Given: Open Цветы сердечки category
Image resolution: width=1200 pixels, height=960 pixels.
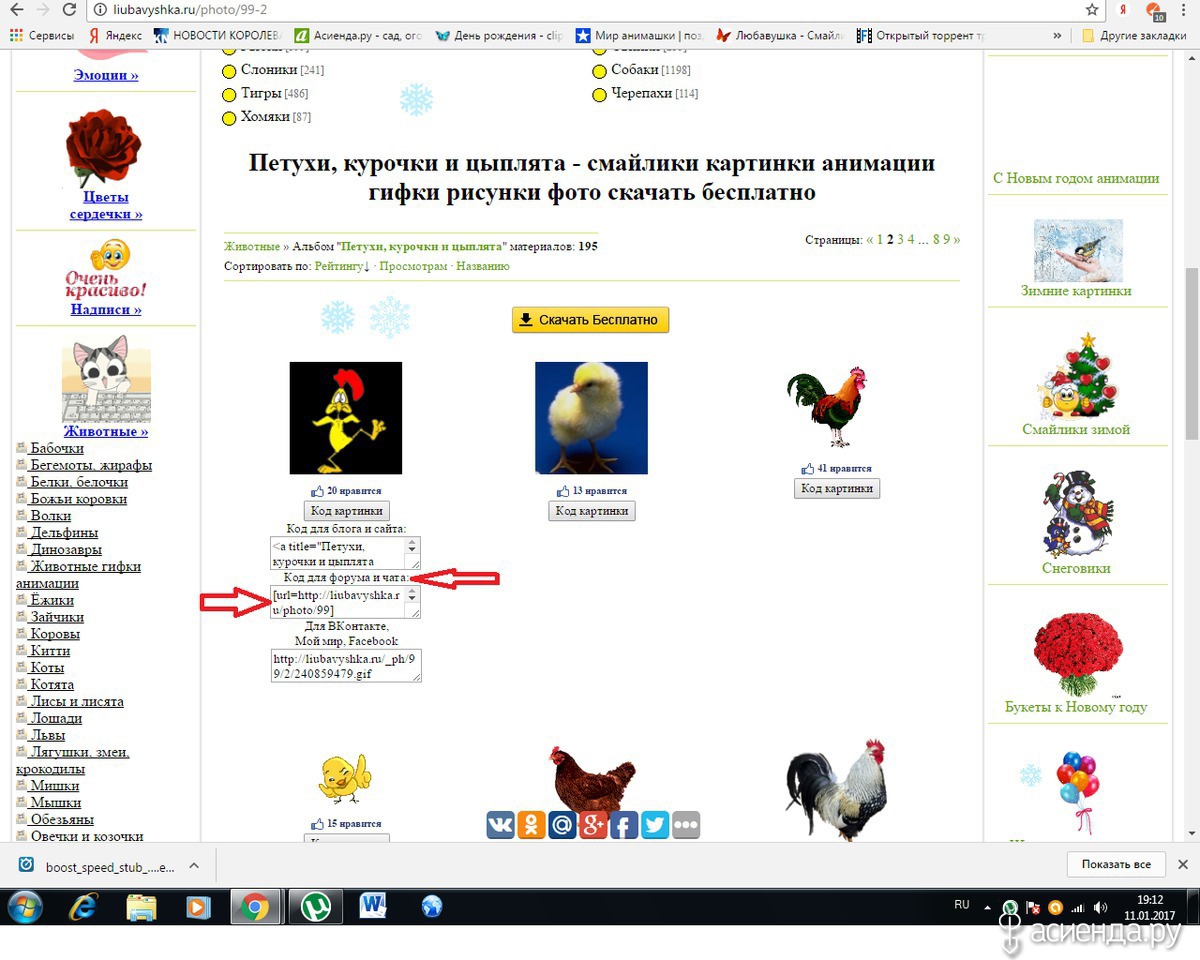Looking at the screenshot, I should coord(106,205).
